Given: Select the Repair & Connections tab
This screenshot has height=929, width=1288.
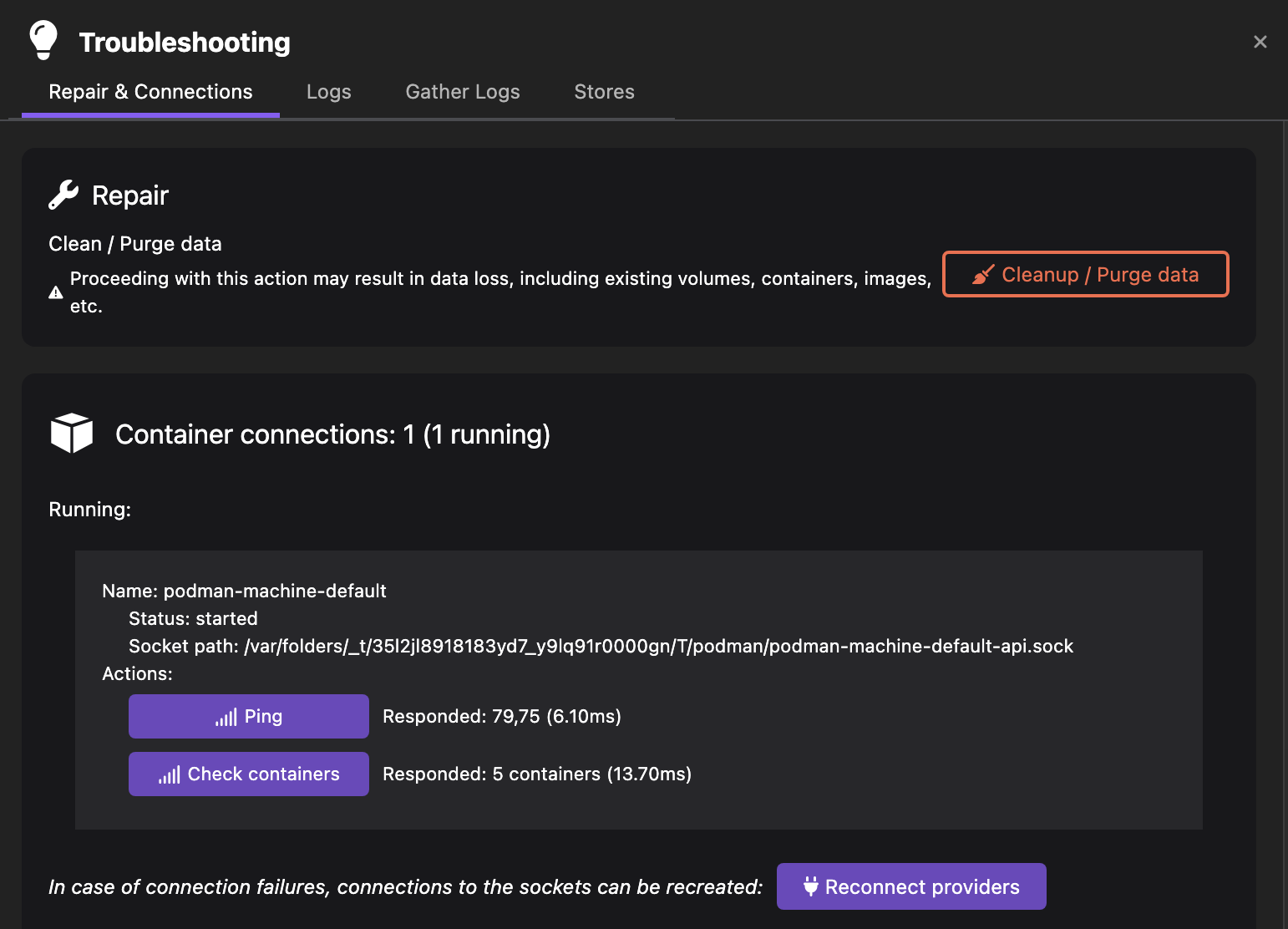Looking at the screenshot, I should pyautogui.click(x=150, y=92).
